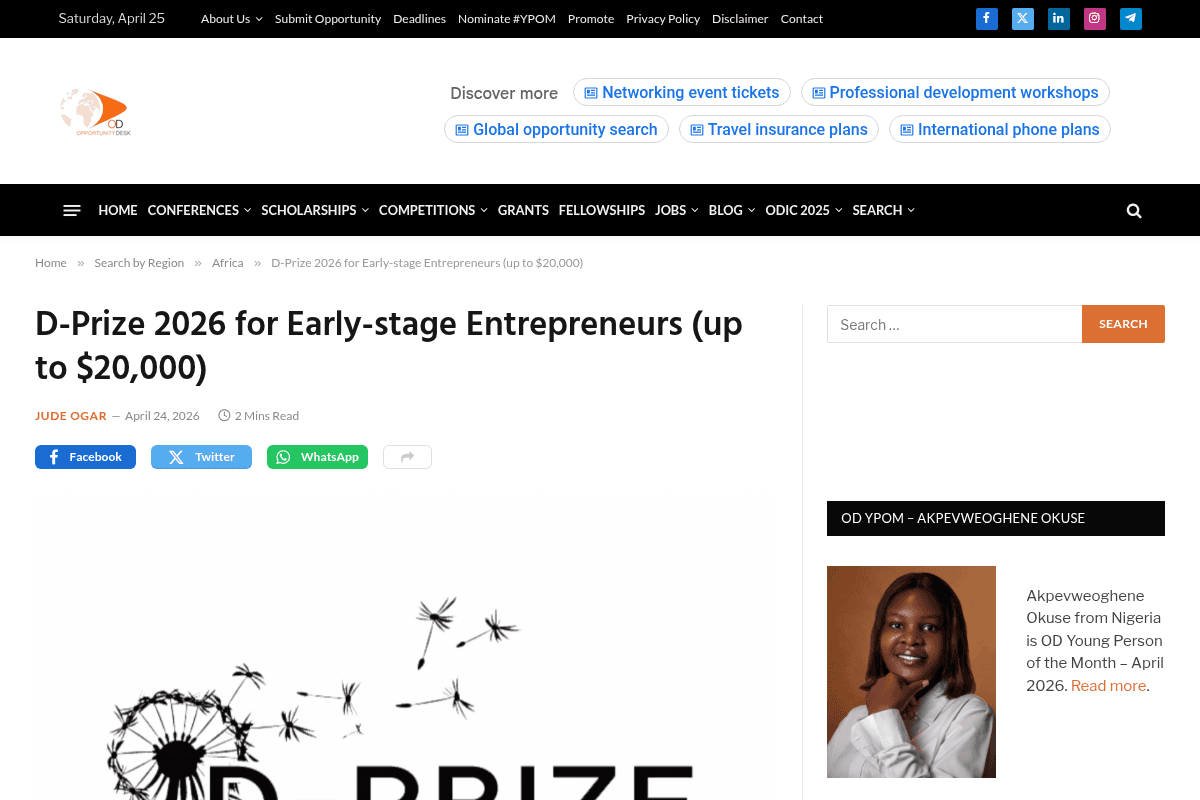Navigate to Africa in the breadcrumb trail
This screenshot has height=800, width=1200.
[x=227, y=262]
